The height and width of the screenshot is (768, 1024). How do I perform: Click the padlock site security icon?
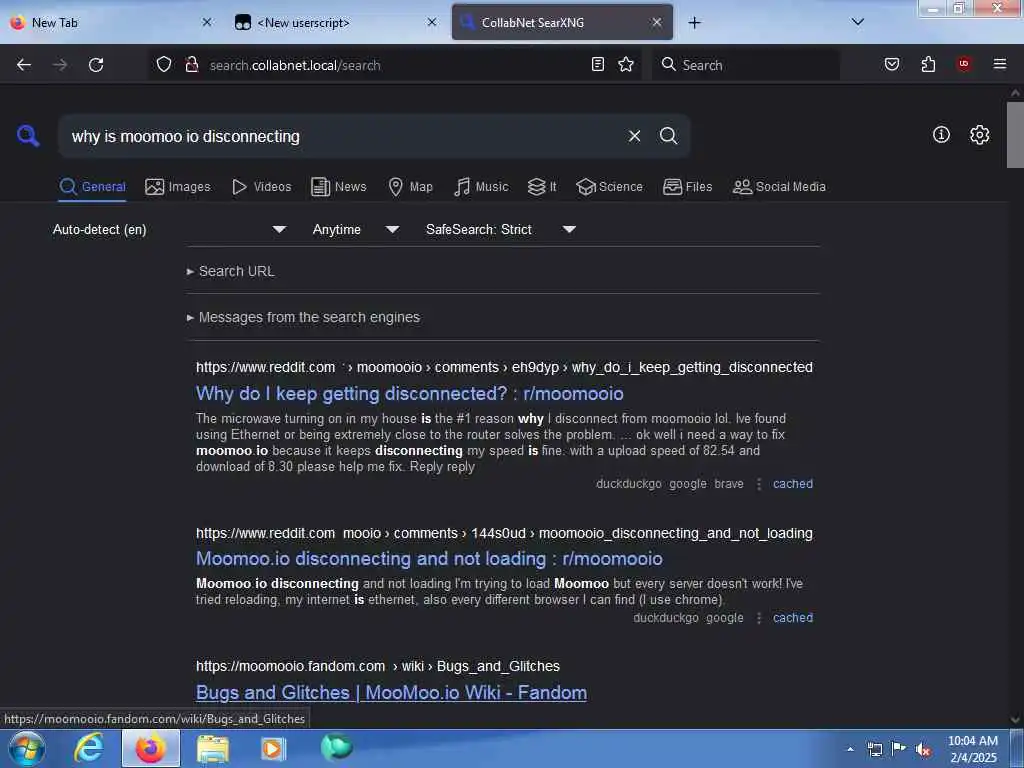click(x=191, y=64)
